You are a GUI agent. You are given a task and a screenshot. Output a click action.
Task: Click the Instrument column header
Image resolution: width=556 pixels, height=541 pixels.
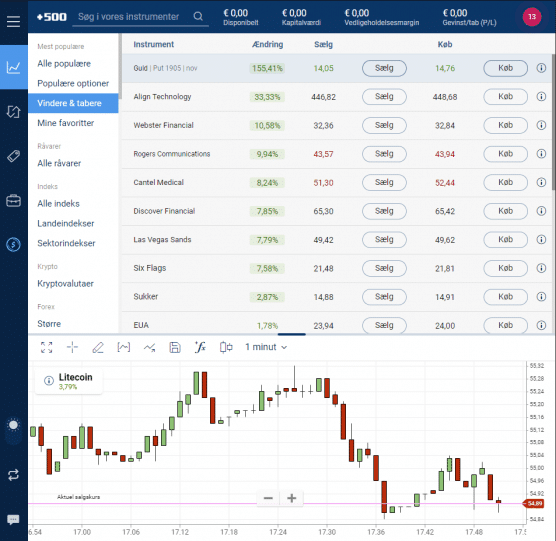[x=154, y=44]
